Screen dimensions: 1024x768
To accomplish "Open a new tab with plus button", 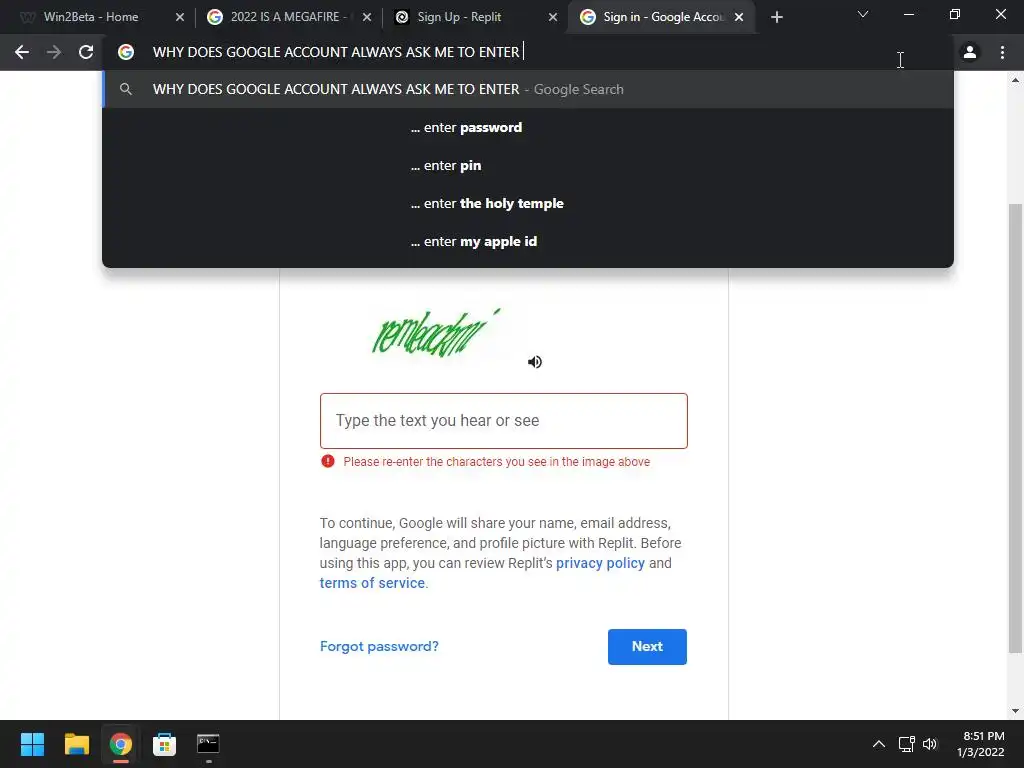I will click(x=776, y=18).
